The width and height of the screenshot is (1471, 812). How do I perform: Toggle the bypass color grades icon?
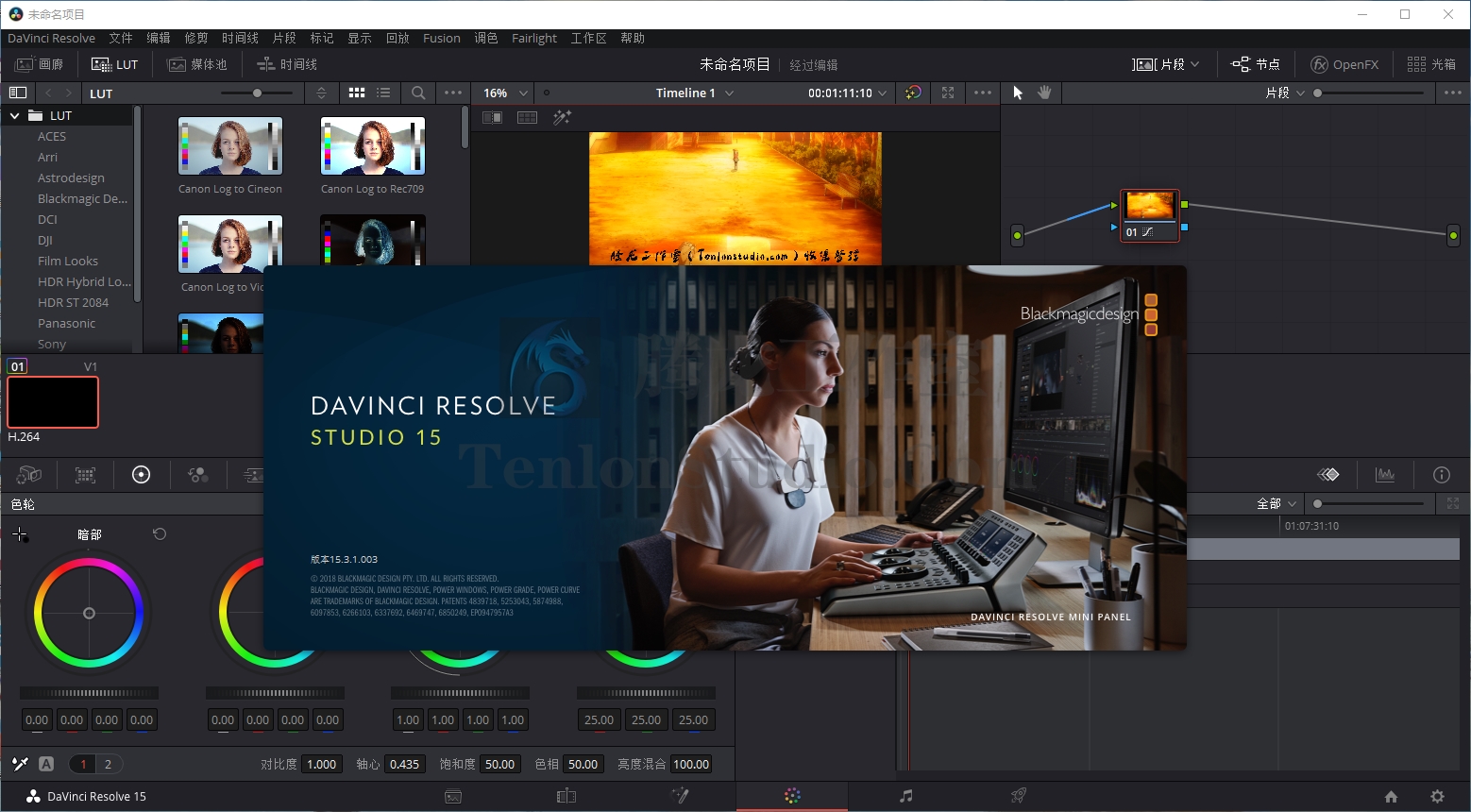[913, 93]
